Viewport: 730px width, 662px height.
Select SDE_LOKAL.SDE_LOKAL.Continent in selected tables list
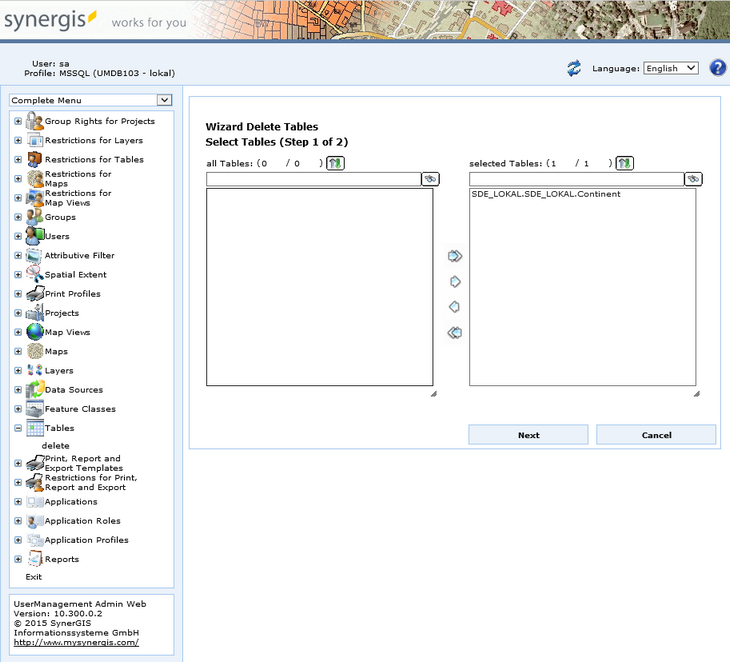pyautogui.click(x=546, y=194)
